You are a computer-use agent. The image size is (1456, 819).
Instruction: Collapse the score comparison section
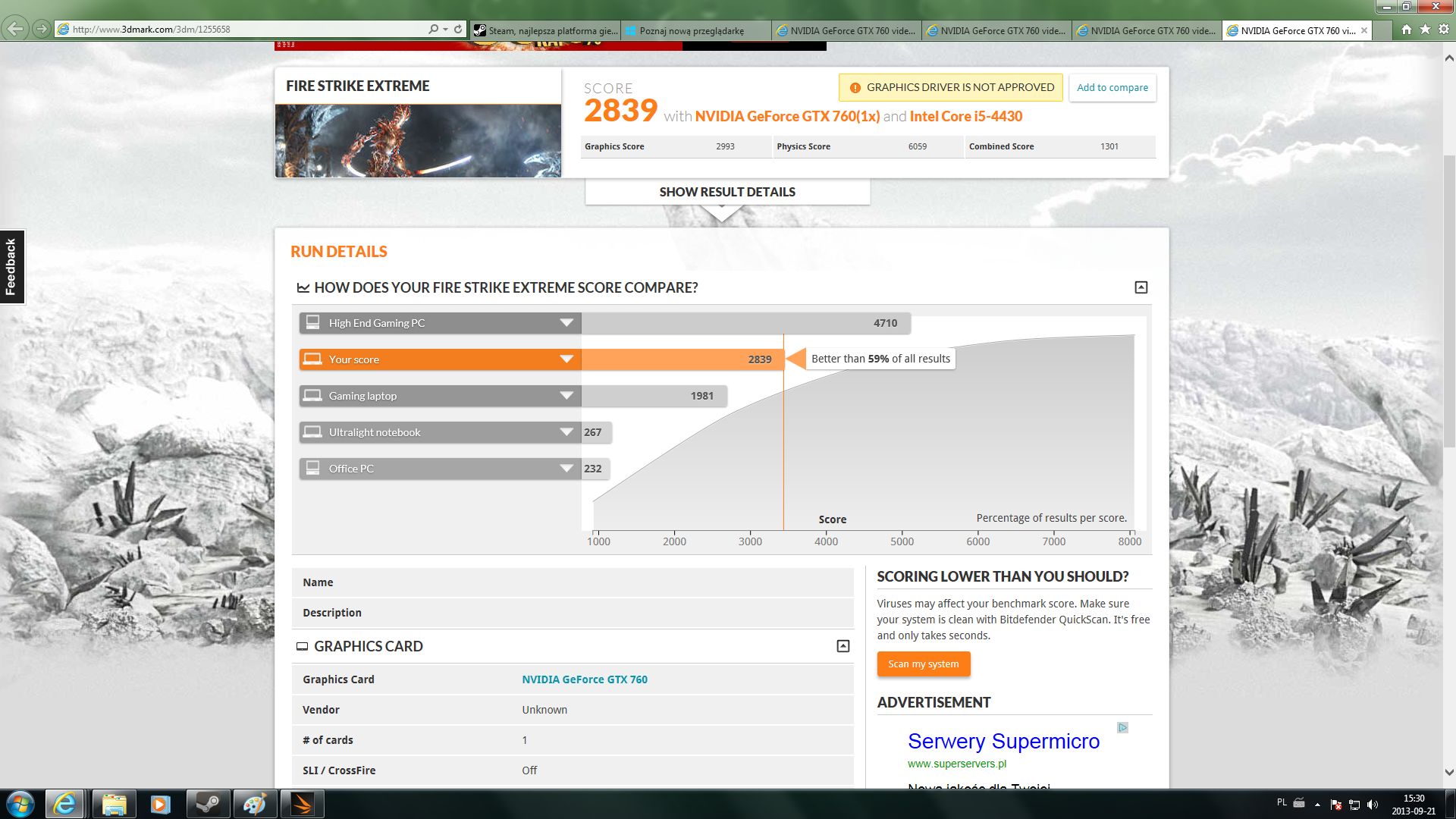1141,287
